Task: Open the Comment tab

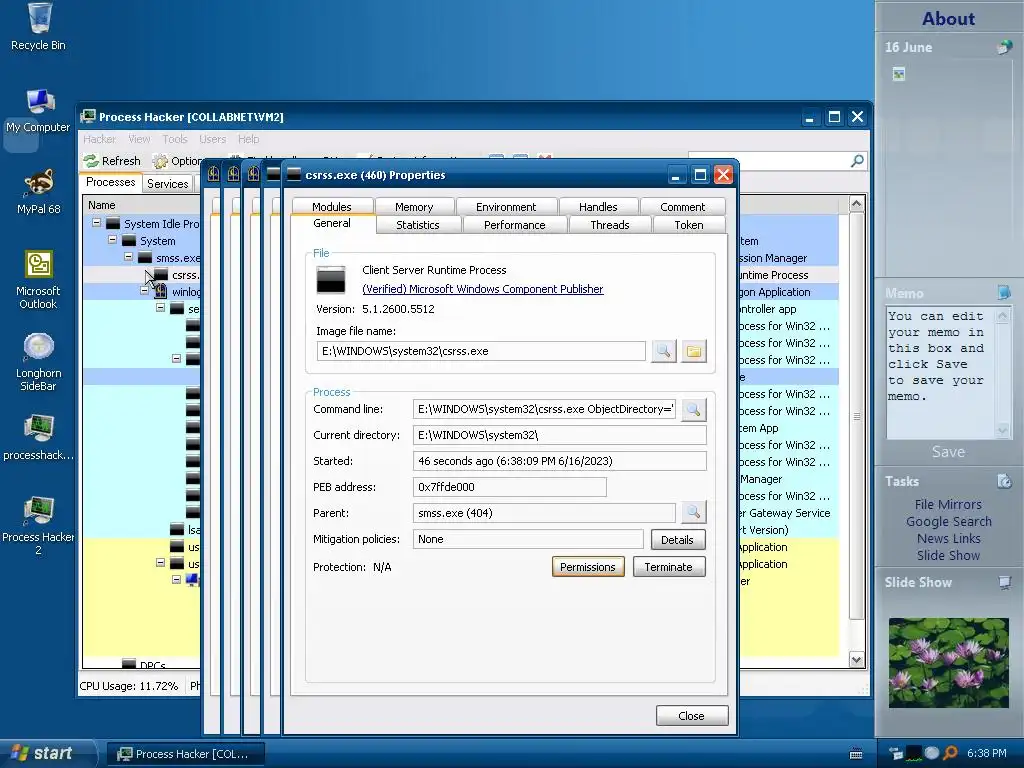Action: tap(682, 206)
